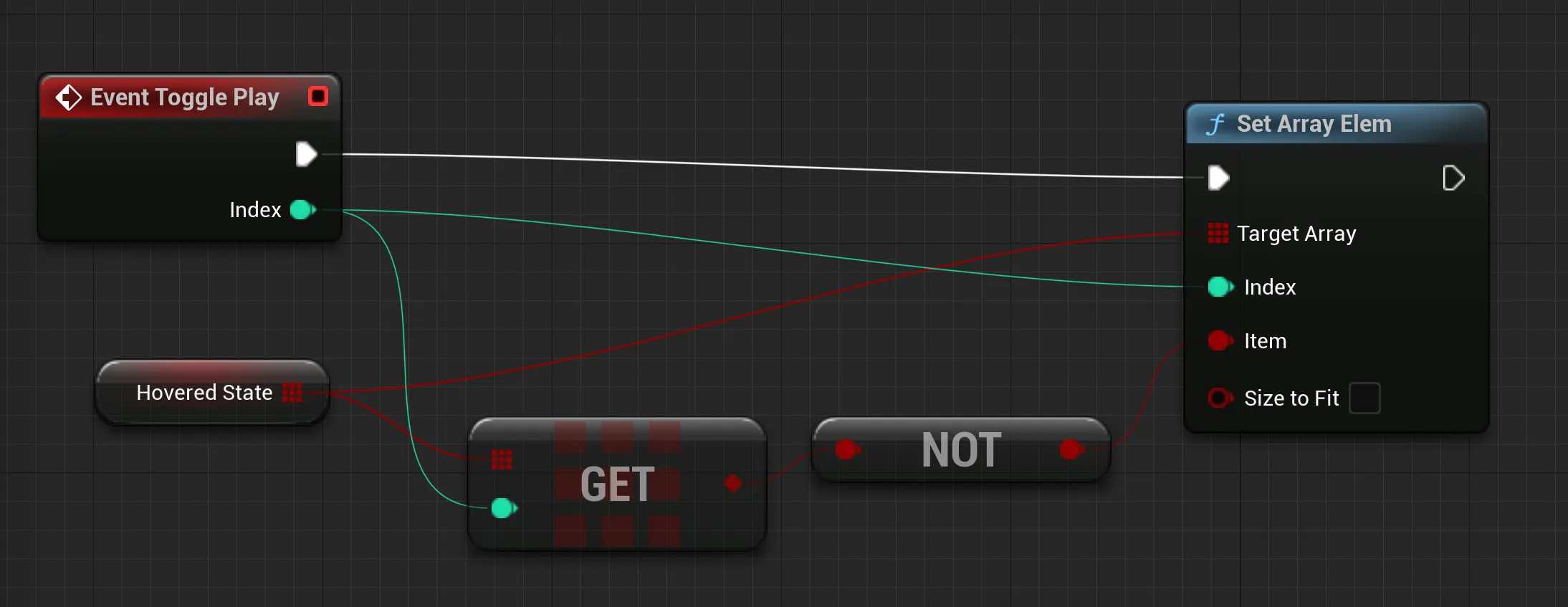Image resolution: width=1568 pixels, height=607 pixels.
Task: Select the Hovered State variable node
Action: (212, 393)
